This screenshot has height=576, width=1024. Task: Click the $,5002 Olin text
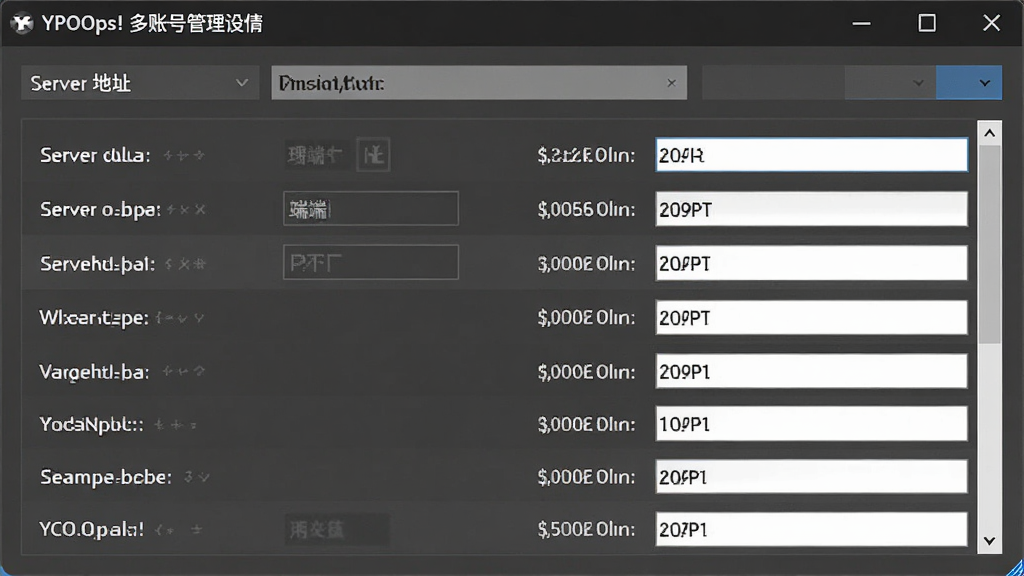click(x=586, y=529)
